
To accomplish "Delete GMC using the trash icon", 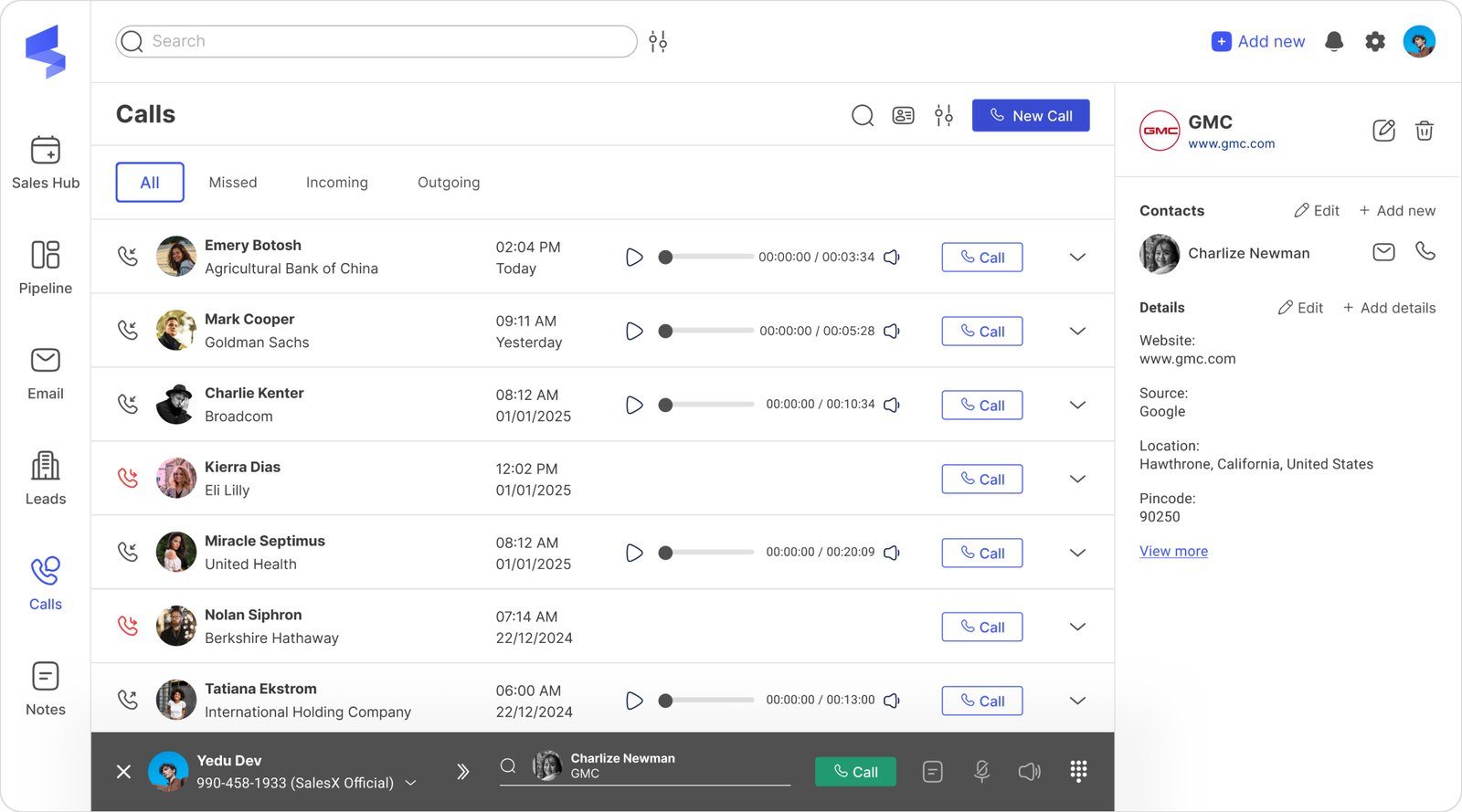I will coord(1424,131).
